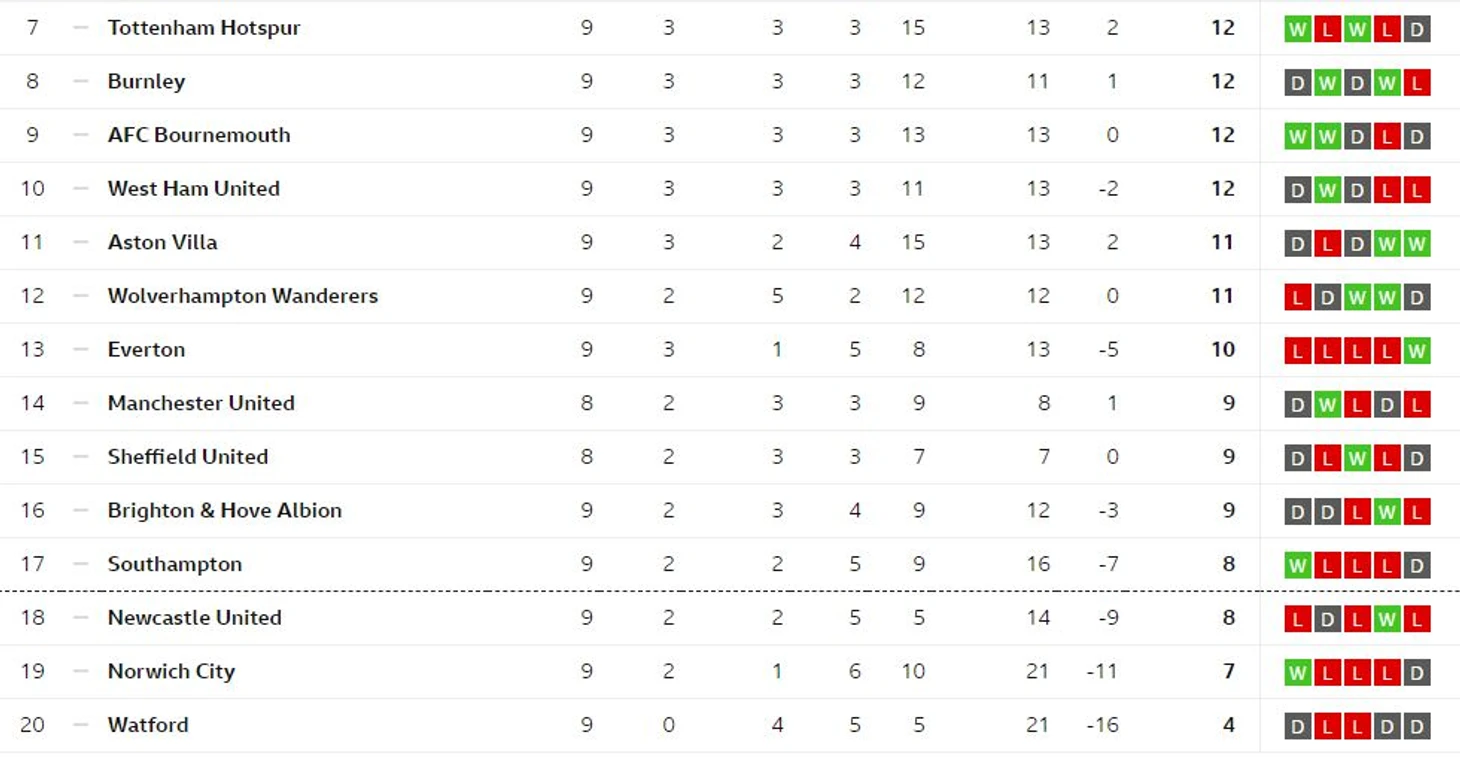Open the Tottenham Hotspur team link

pyautogui.click(x=204, y=28)
